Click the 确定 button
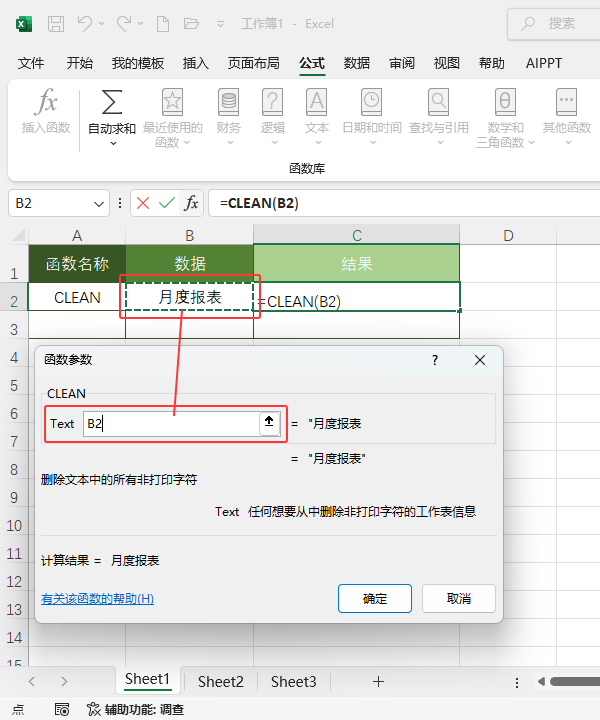The width and height of the screenshot is (600, 720). point(375,598)
